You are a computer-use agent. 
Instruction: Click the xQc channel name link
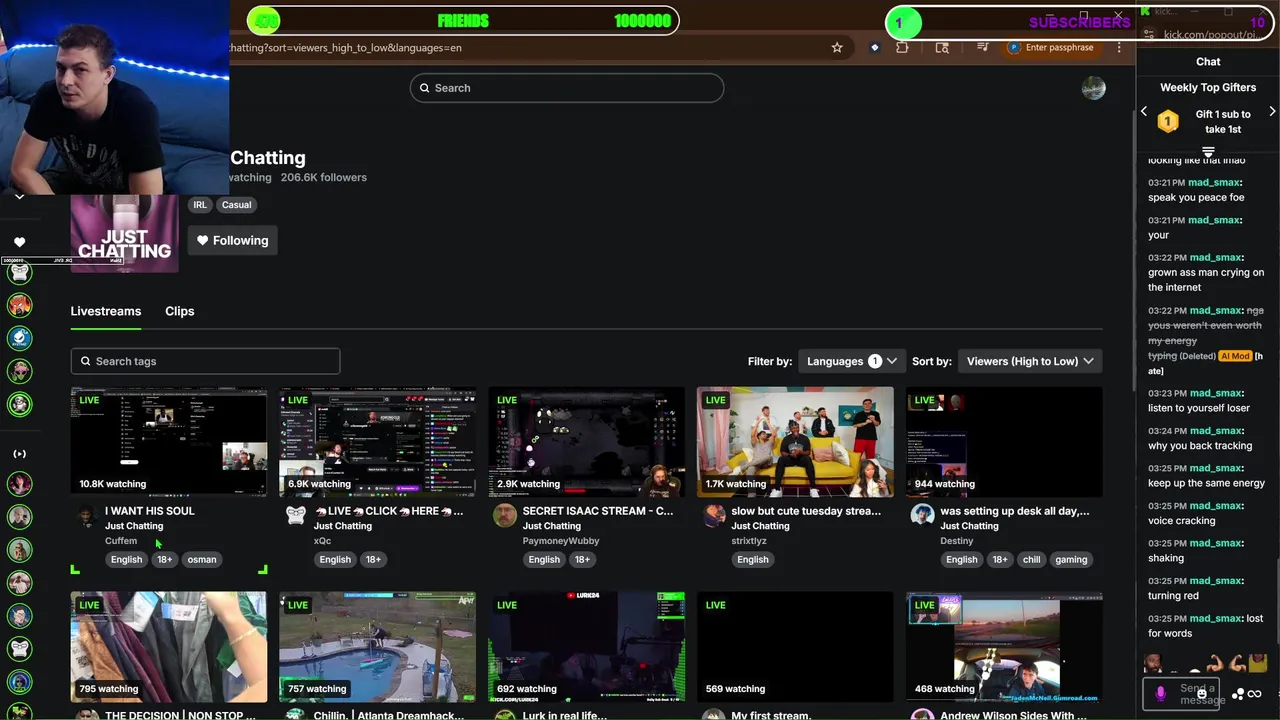click(322, 541)
